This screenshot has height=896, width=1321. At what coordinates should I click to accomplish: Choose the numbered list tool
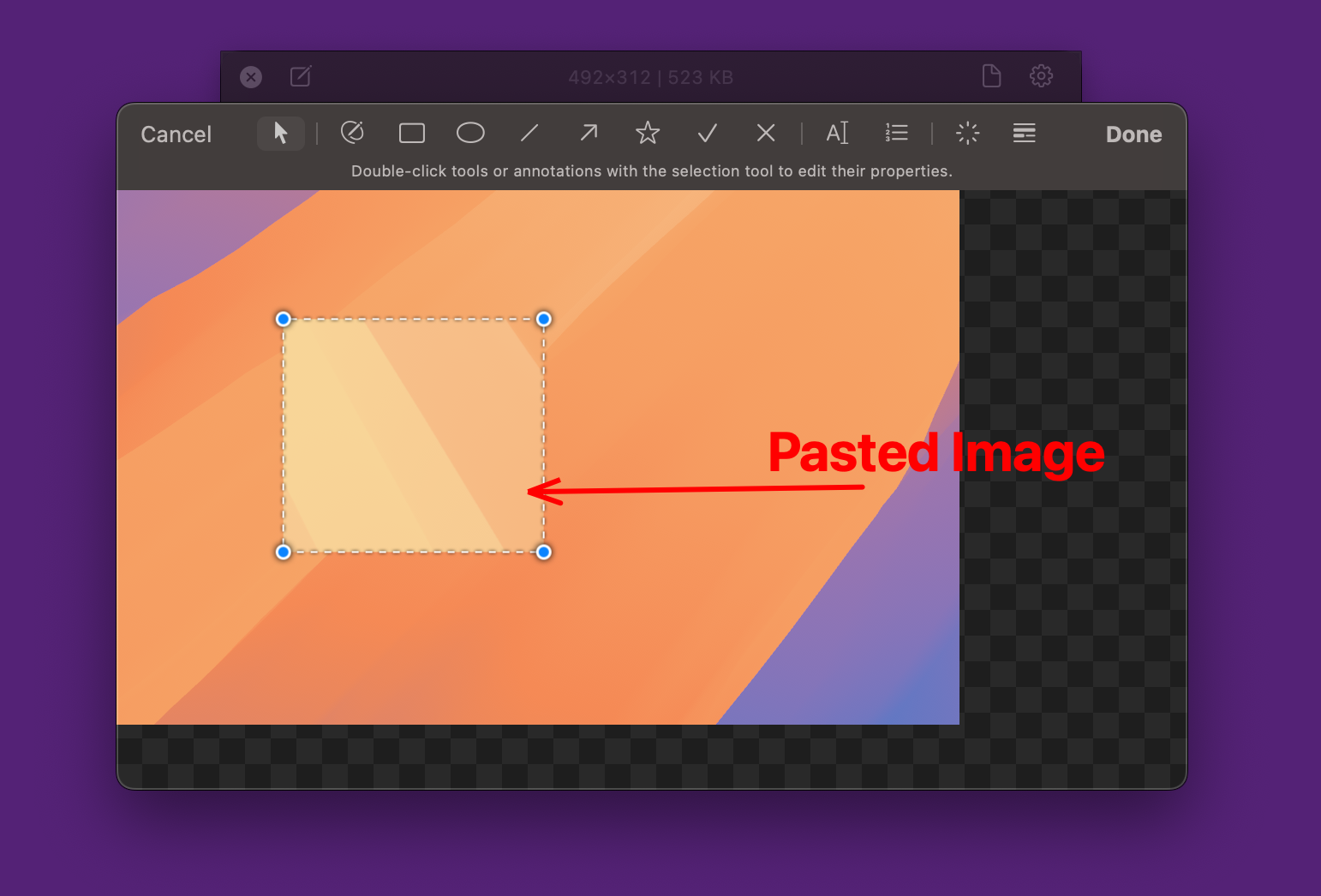pos(896,133)
